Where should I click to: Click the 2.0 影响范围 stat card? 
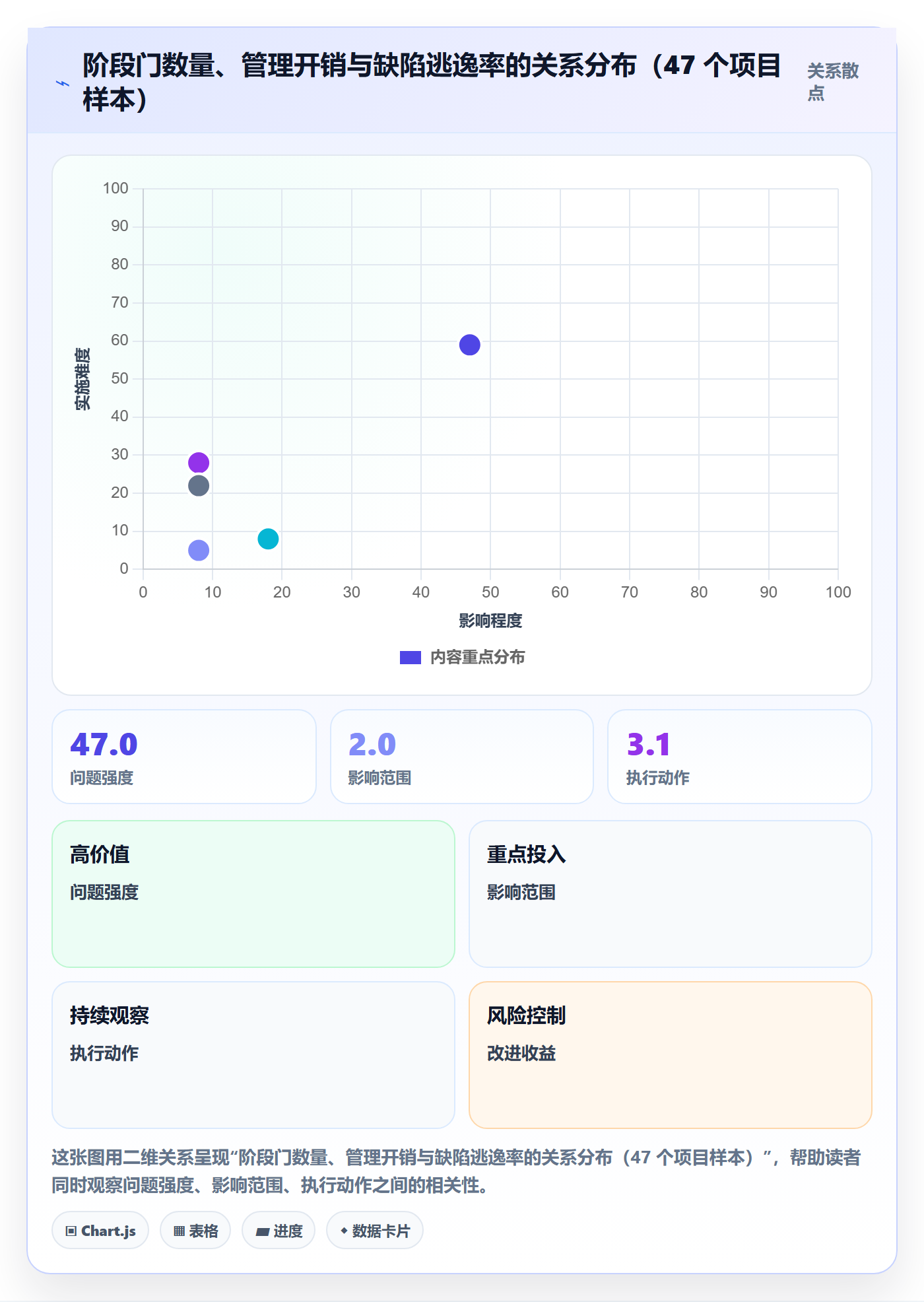click(x=462, y=757)
